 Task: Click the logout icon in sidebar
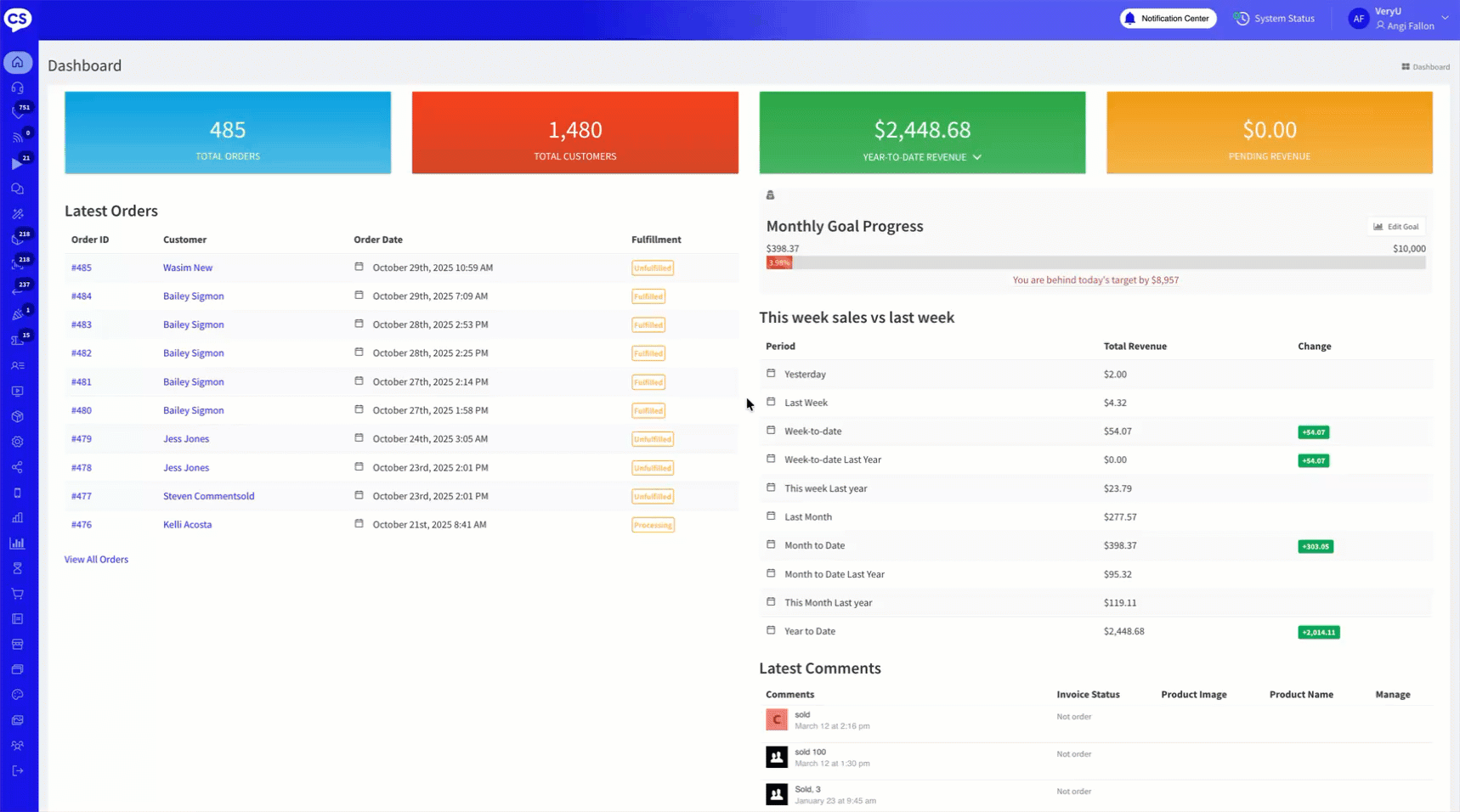pyautogui.click(x=18, y=771)
